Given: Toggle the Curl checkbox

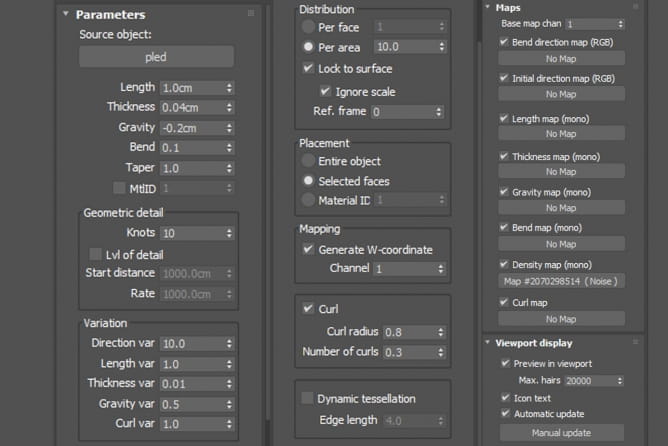Looking at the screenshot, I should point(308,309).
